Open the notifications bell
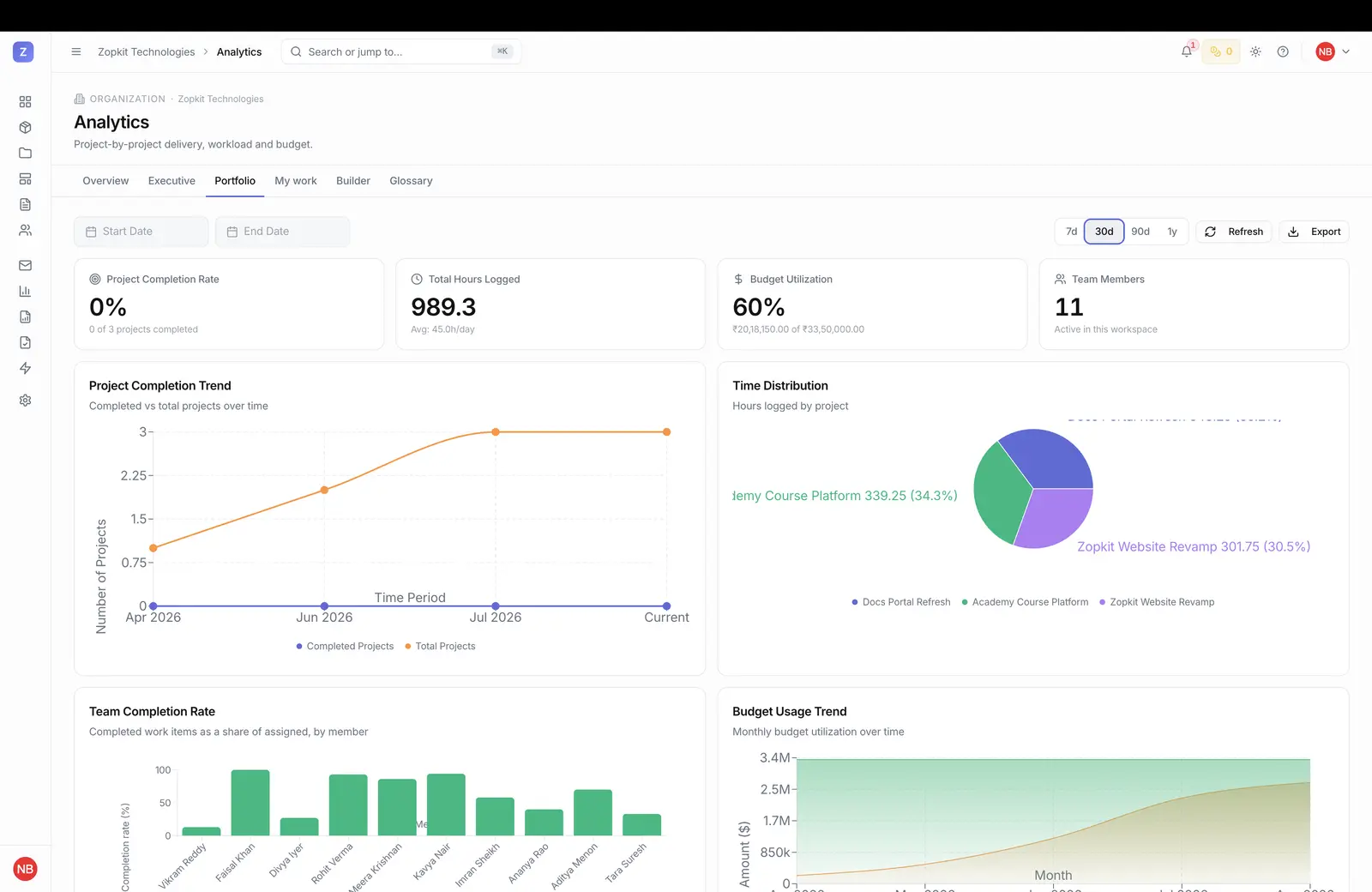 (x=1186, y=51)
